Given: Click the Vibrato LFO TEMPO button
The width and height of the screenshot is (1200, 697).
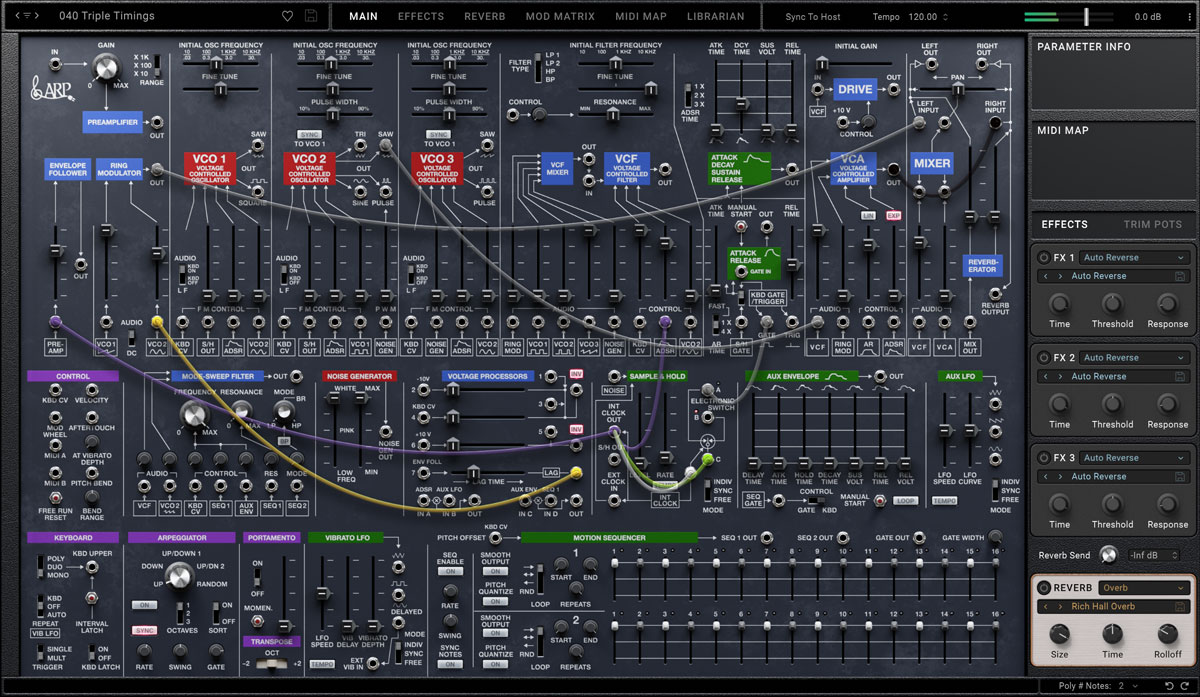Looking at the screenshot, I should pos(321,664).
